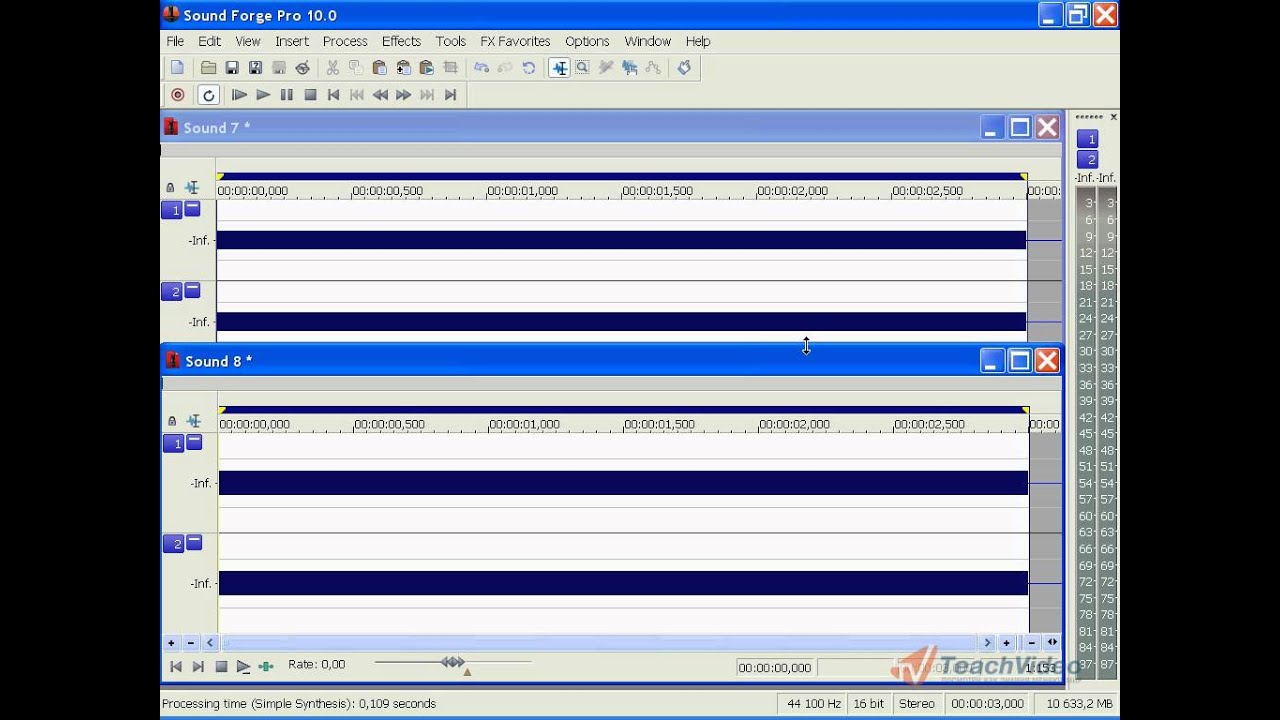Click Stop in the main transport bar
This screenshot has height=720, width=1280.
point(310,95)
